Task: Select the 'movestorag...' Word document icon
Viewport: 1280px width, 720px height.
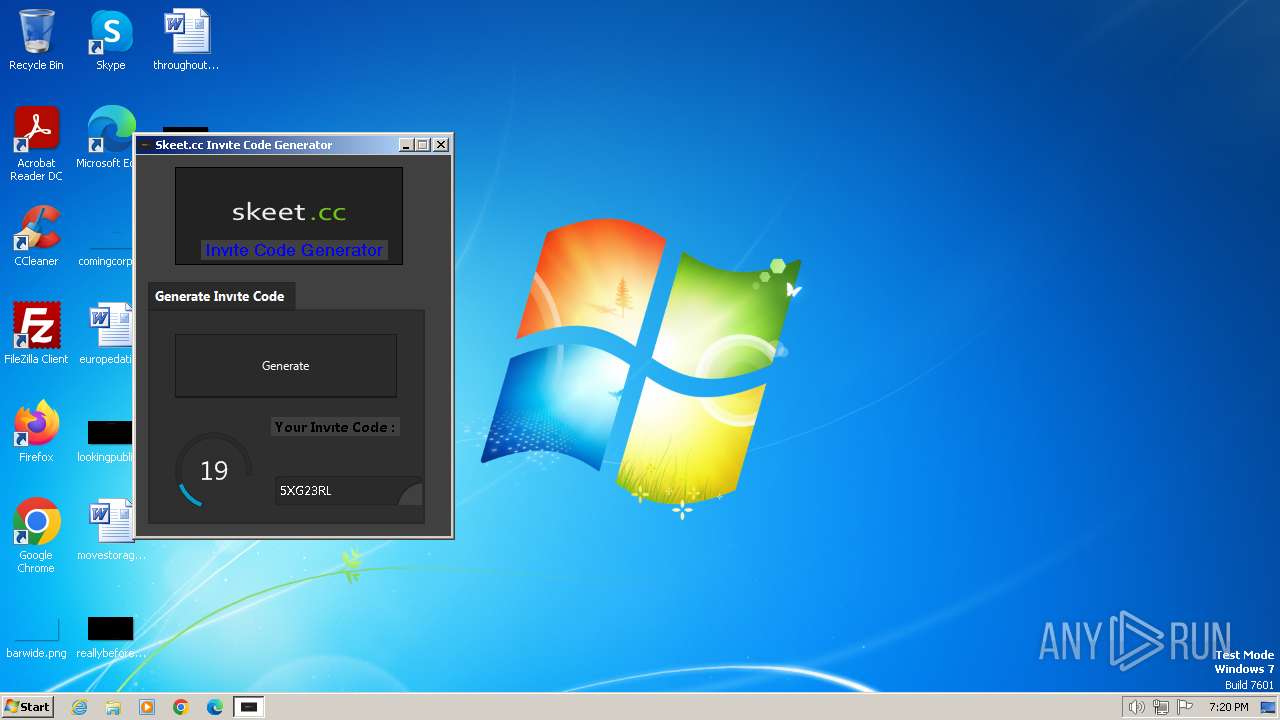Action: click(x=111, y=530)
